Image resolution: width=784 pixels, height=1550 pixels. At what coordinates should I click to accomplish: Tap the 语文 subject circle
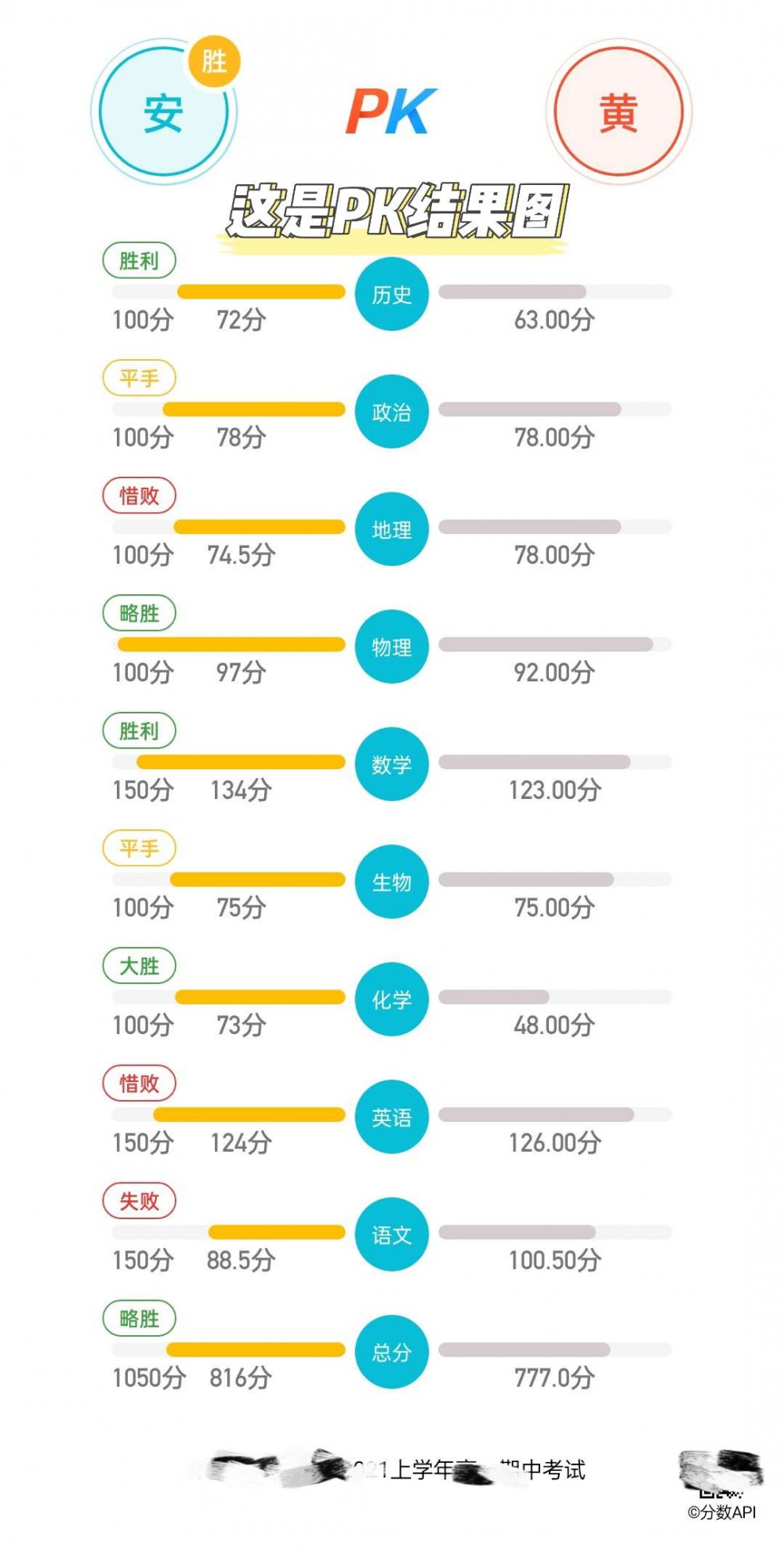[391, 1236]
